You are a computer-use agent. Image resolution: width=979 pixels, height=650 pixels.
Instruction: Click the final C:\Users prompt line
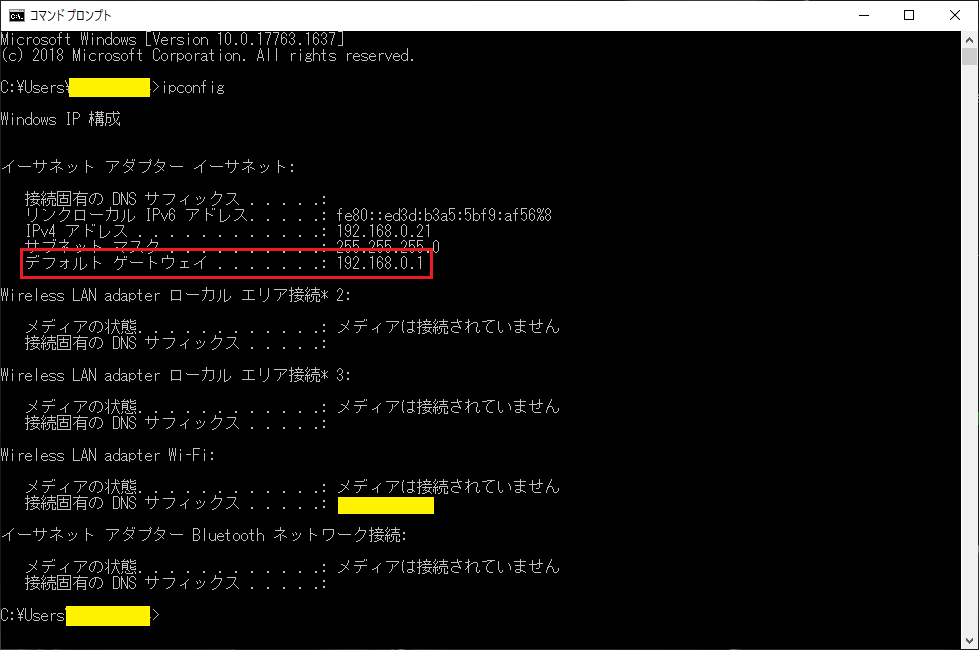pyautogui.click(x=80, y=616)
